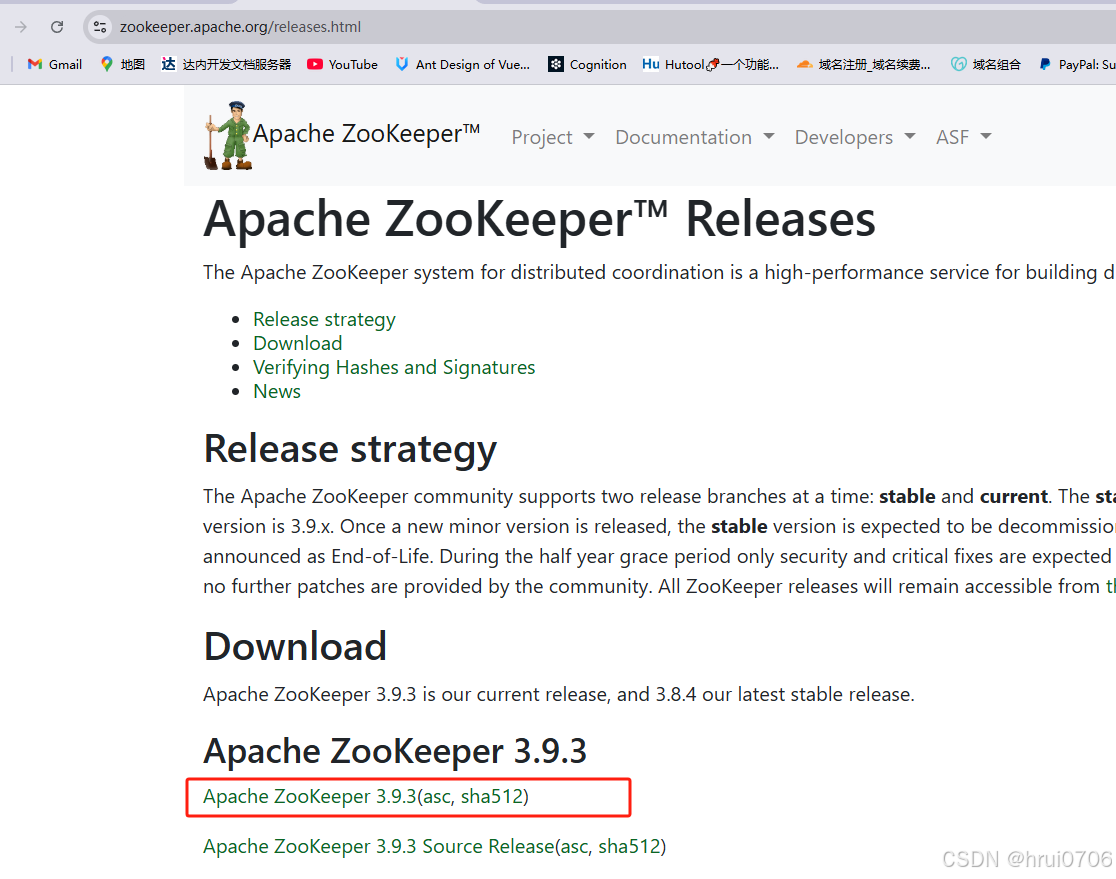Click the browser forward arrow
The width and height of the screenshot is (1116, 879).
pyautogui.click(x=21, y=27)
